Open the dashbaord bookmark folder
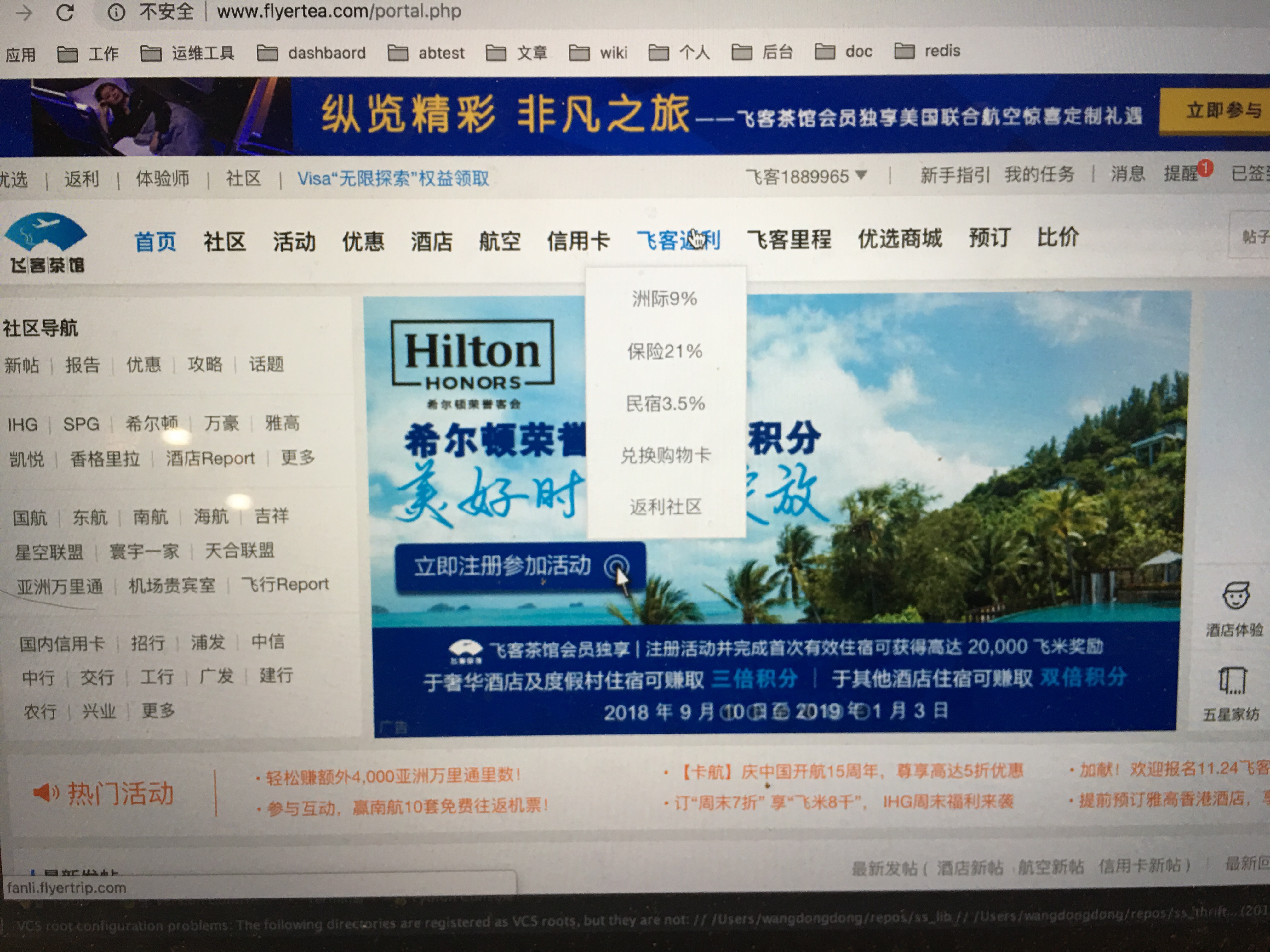 [311, 53]
